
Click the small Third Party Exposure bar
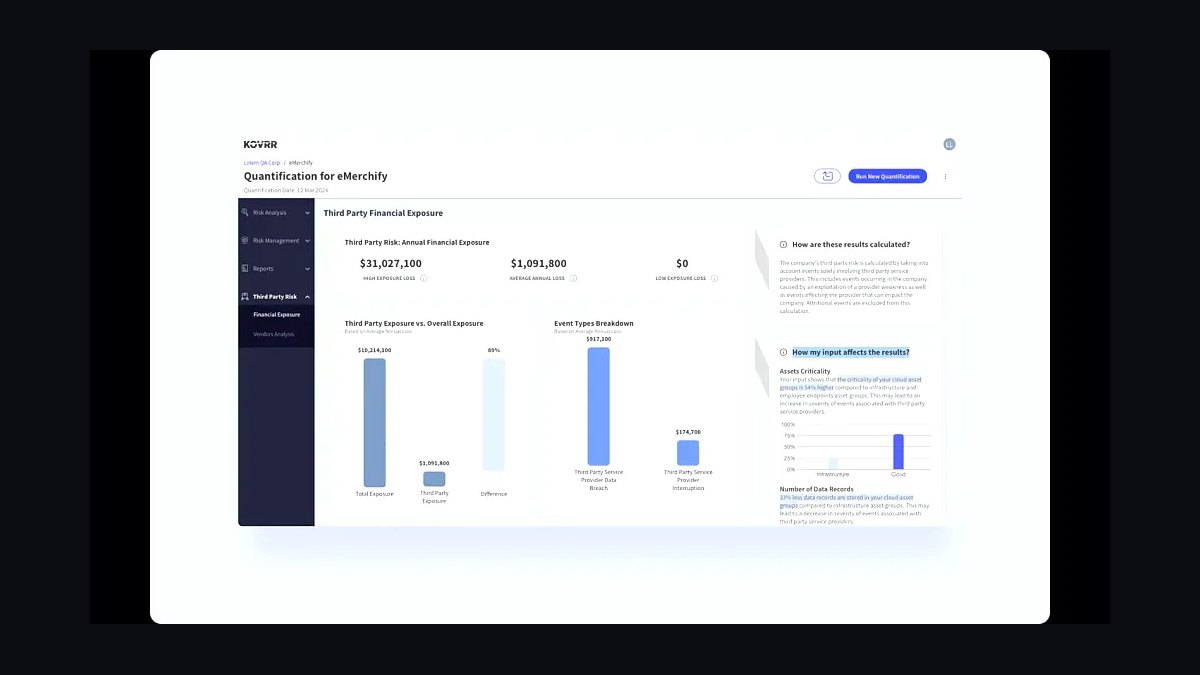(x=434, y=479)
